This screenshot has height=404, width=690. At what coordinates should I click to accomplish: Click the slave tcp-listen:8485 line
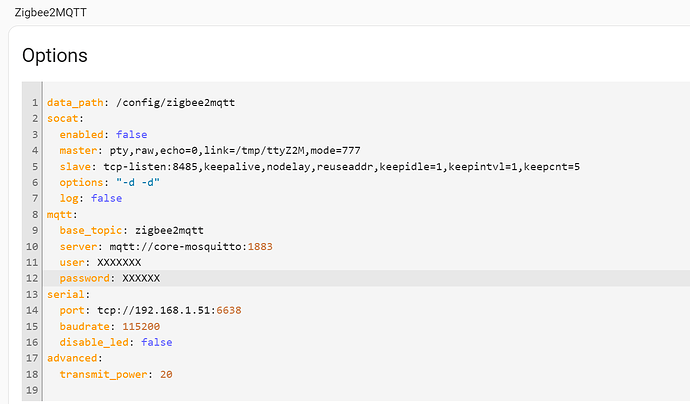pyautogui.click(x=320, y=166)
